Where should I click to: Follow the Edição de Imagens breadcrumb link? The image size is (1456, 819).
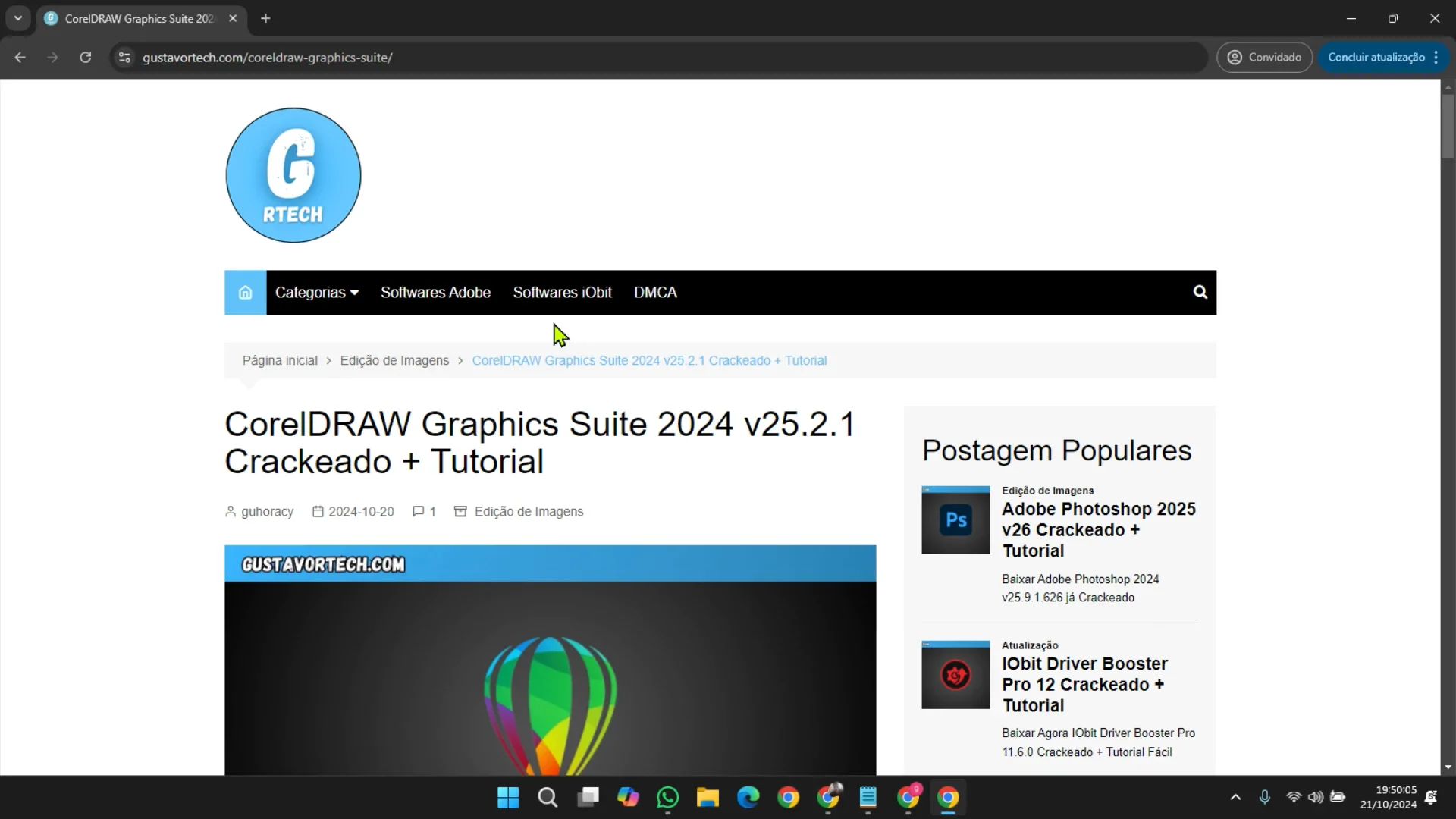[x=394, y=361]
